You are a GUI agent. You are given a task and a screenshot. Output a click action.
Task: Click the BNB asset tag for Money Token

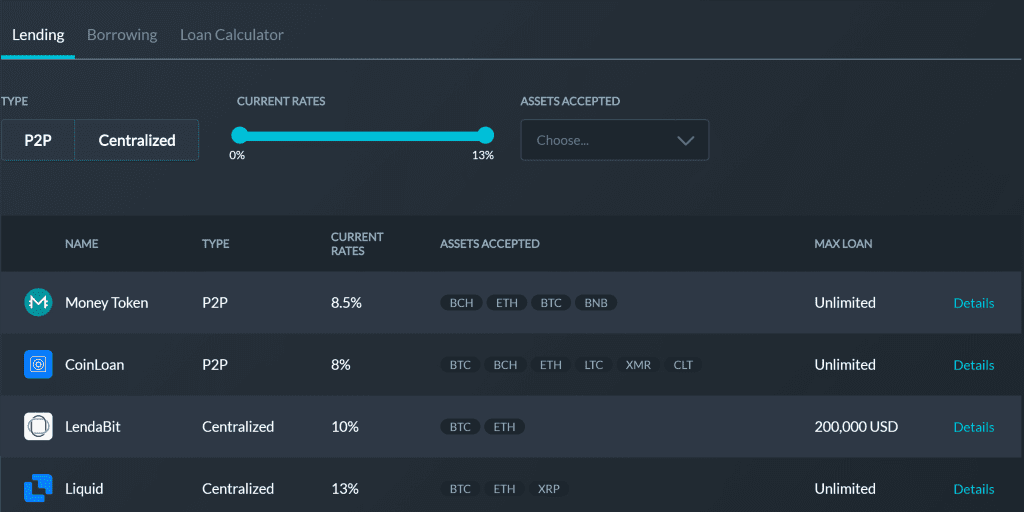coord(596,303)
